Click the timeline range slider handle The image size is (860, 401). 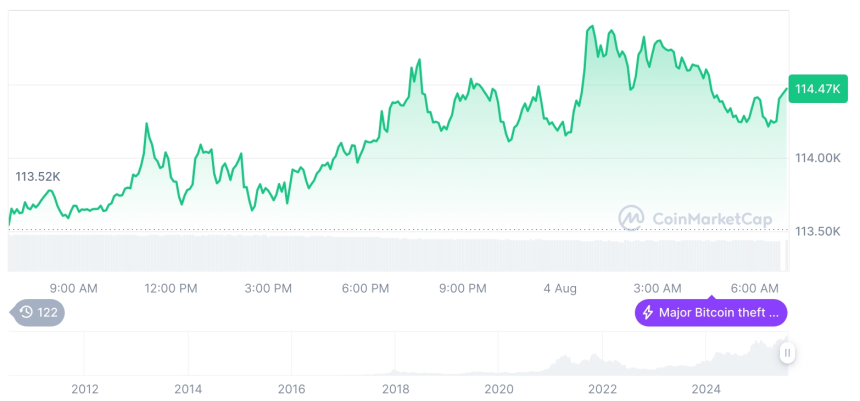pos(788,352)
